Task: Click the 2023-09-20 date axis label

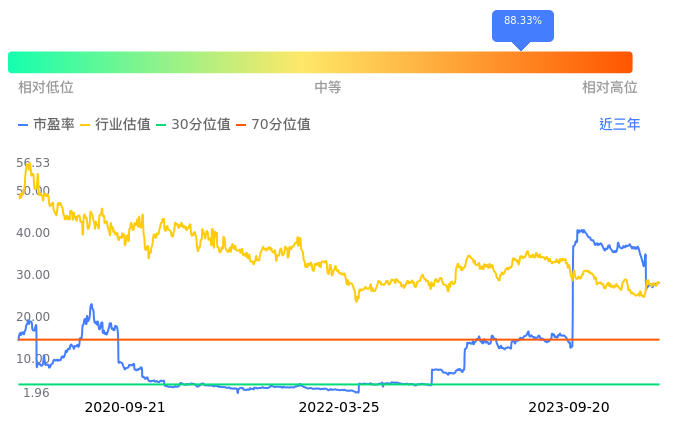Action: point(569,408)
